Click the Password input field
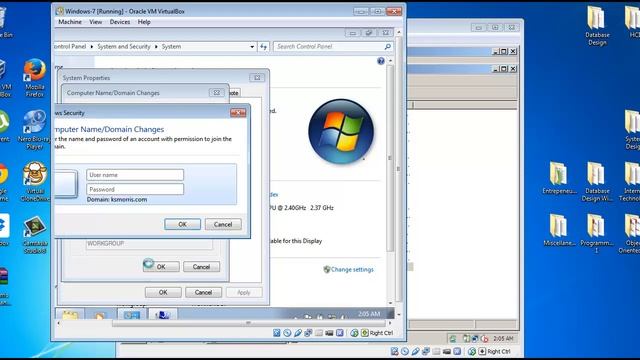The width and height of the screenshot is (640, 360). coord(135,189)
